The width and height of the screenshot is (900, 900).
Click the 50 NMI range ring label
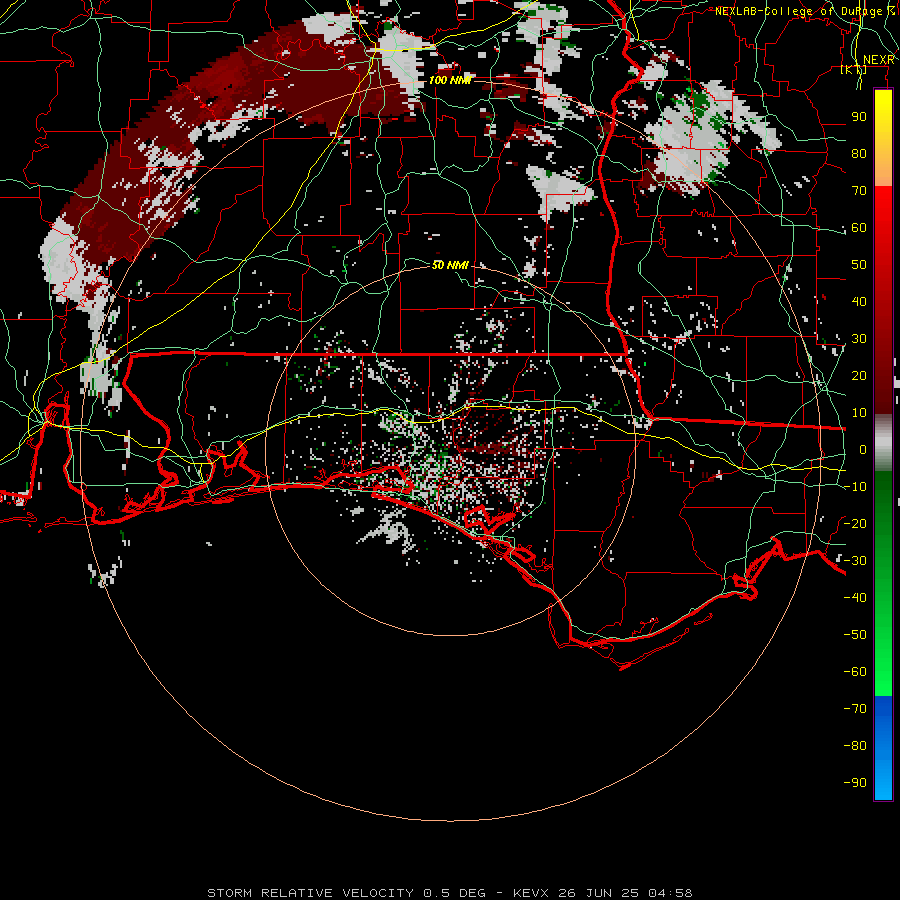(450, 265)
